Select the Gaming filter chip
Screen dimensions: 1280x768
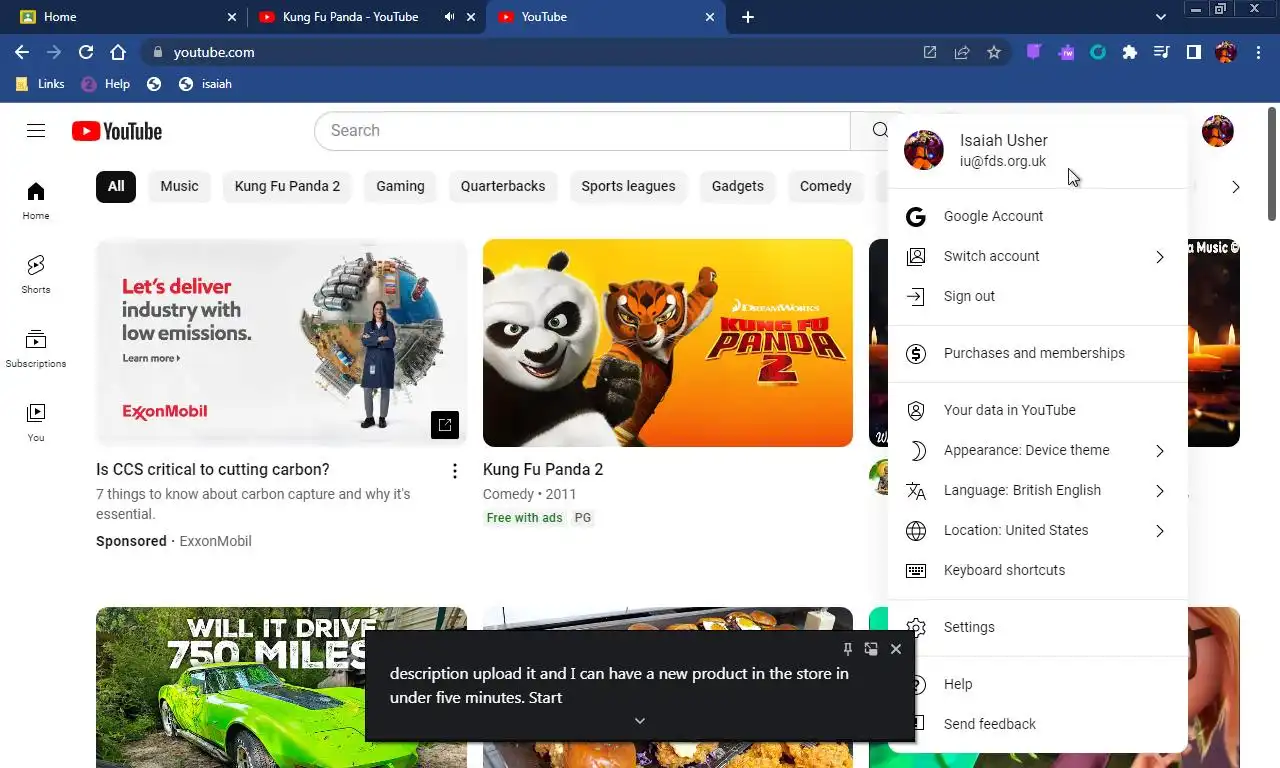coord(400,186)
